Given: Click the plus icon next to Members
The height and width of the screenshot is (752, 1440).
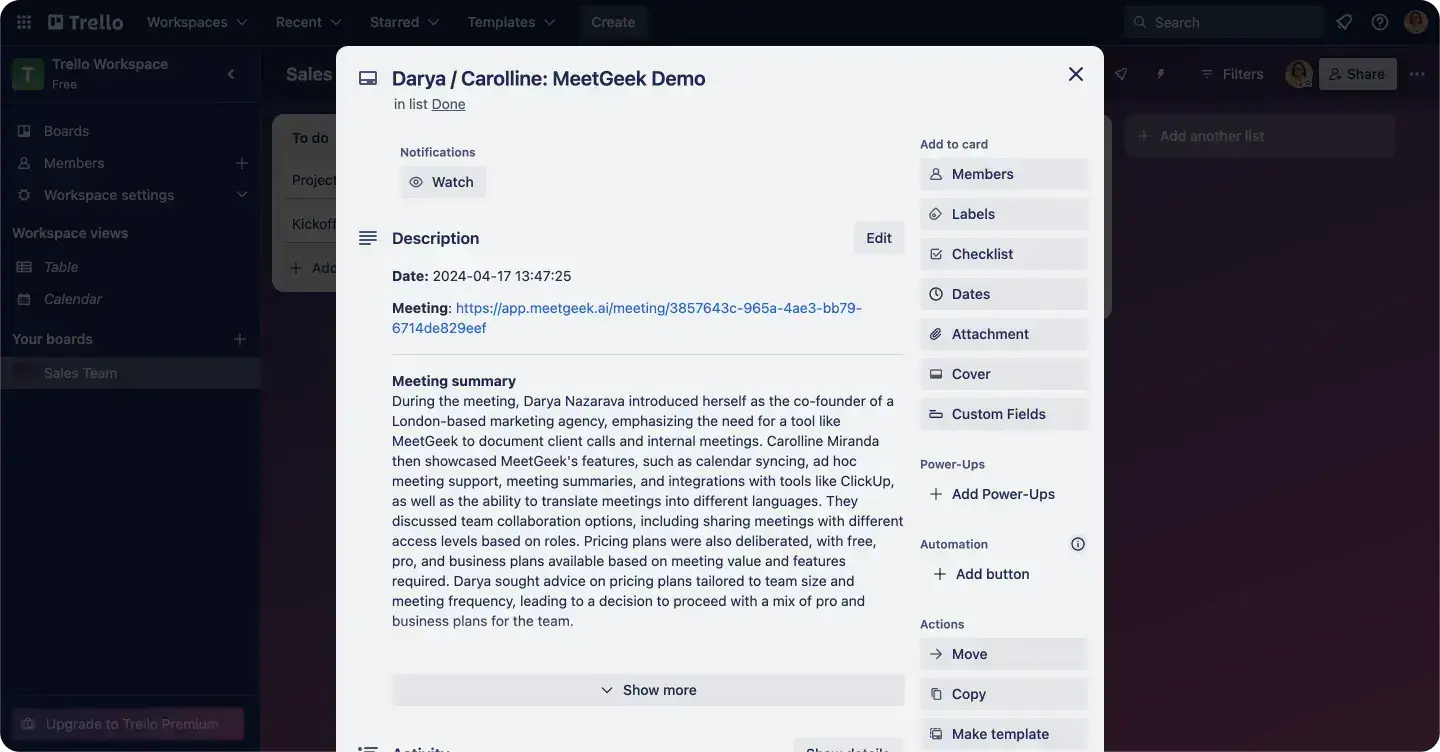Looking at the screenshot, I should [x=241, y=163].
